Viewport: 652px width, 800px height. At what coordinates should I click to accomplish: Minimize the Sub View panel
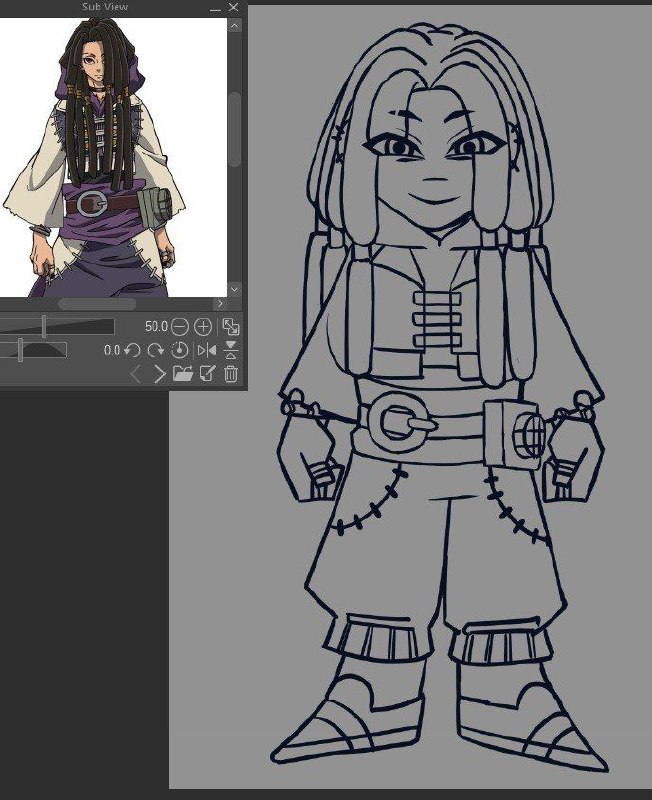[x=215, y=8]
